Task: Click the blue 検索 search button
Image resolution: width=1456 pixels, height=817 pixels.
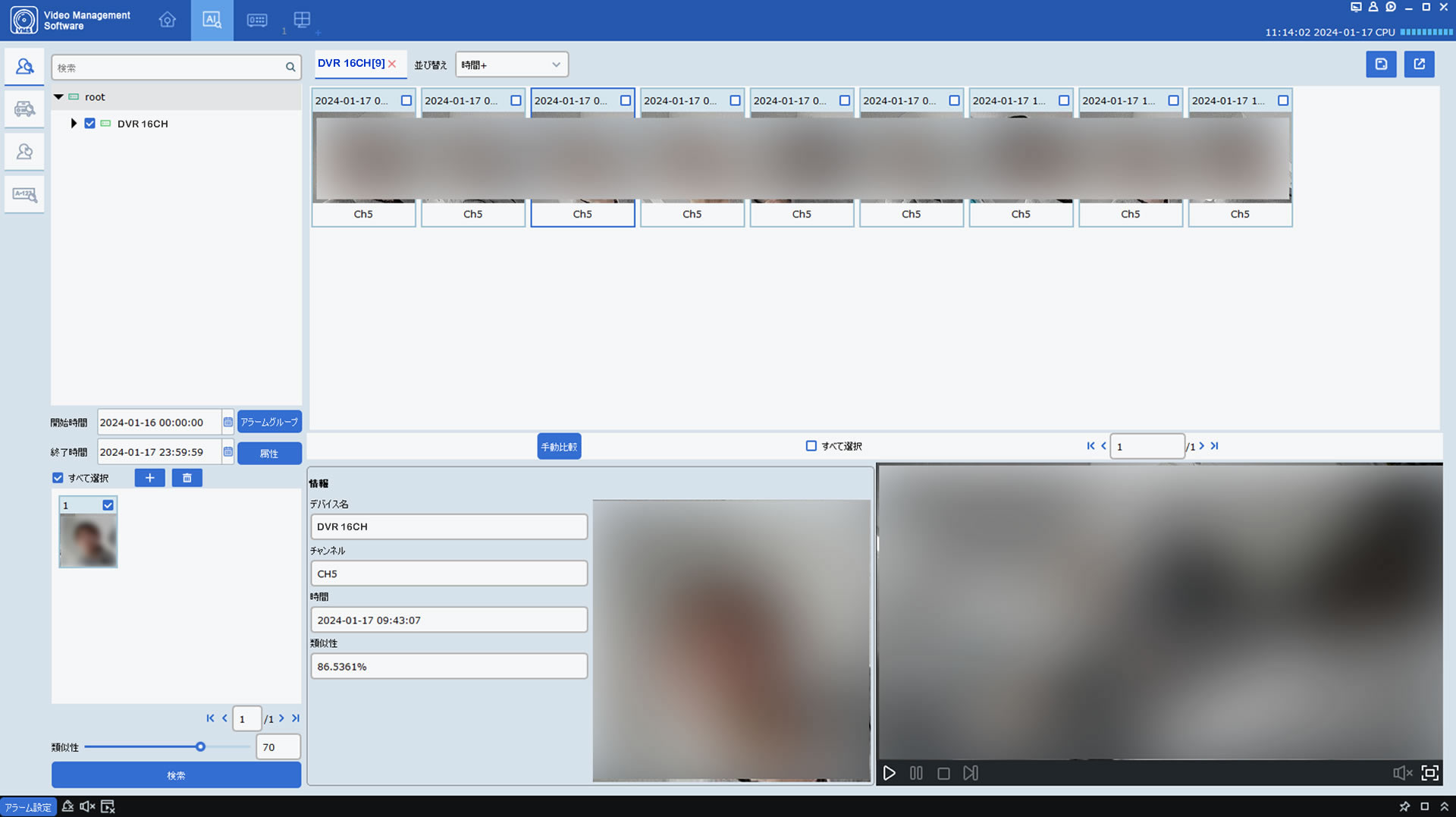Action: [x=176, y=775]
